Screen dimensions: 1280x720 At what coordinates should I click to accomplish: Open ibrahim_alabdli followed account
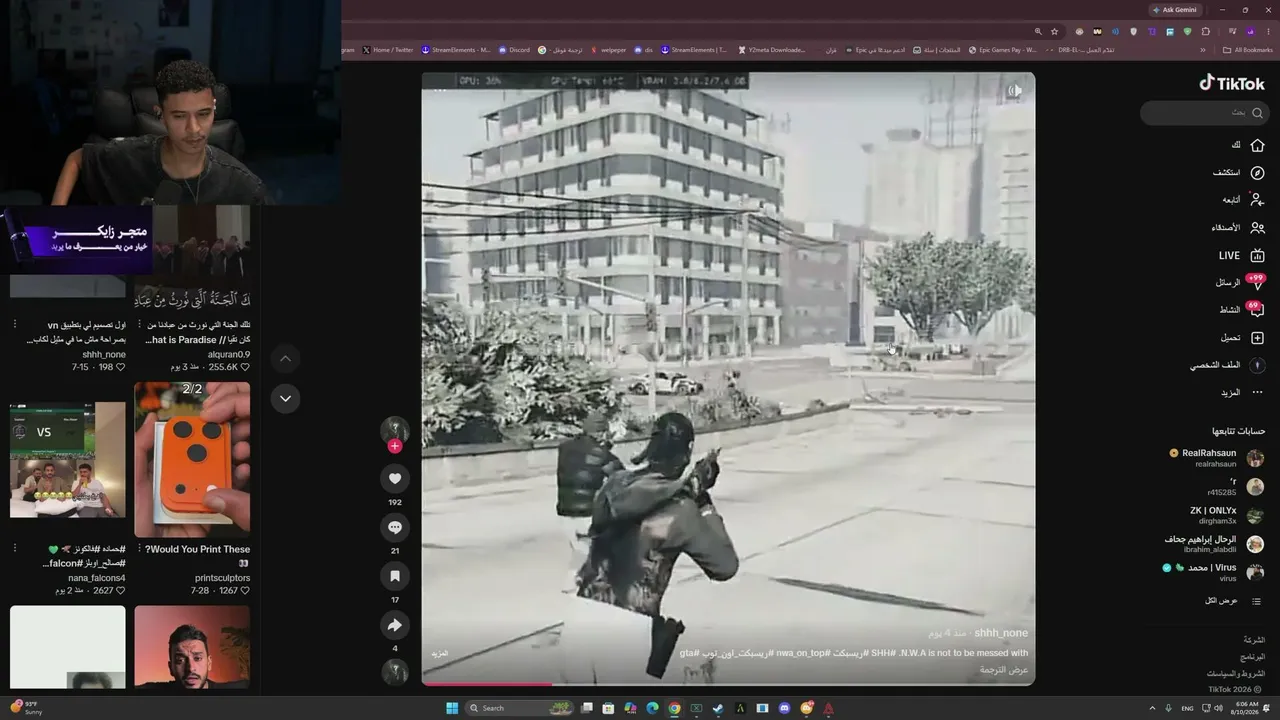click(x=1214, y=544)
